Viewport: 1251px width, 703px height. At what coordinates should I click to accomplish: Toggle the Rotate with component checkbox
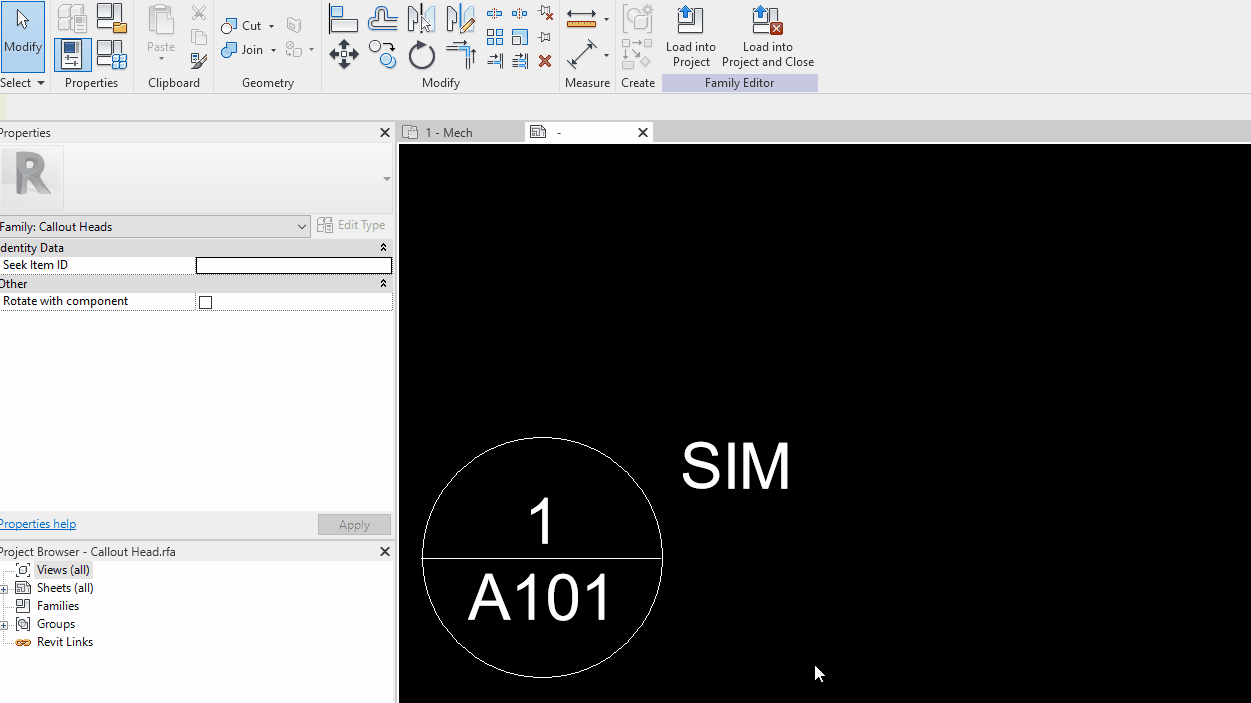pos(205,301)
